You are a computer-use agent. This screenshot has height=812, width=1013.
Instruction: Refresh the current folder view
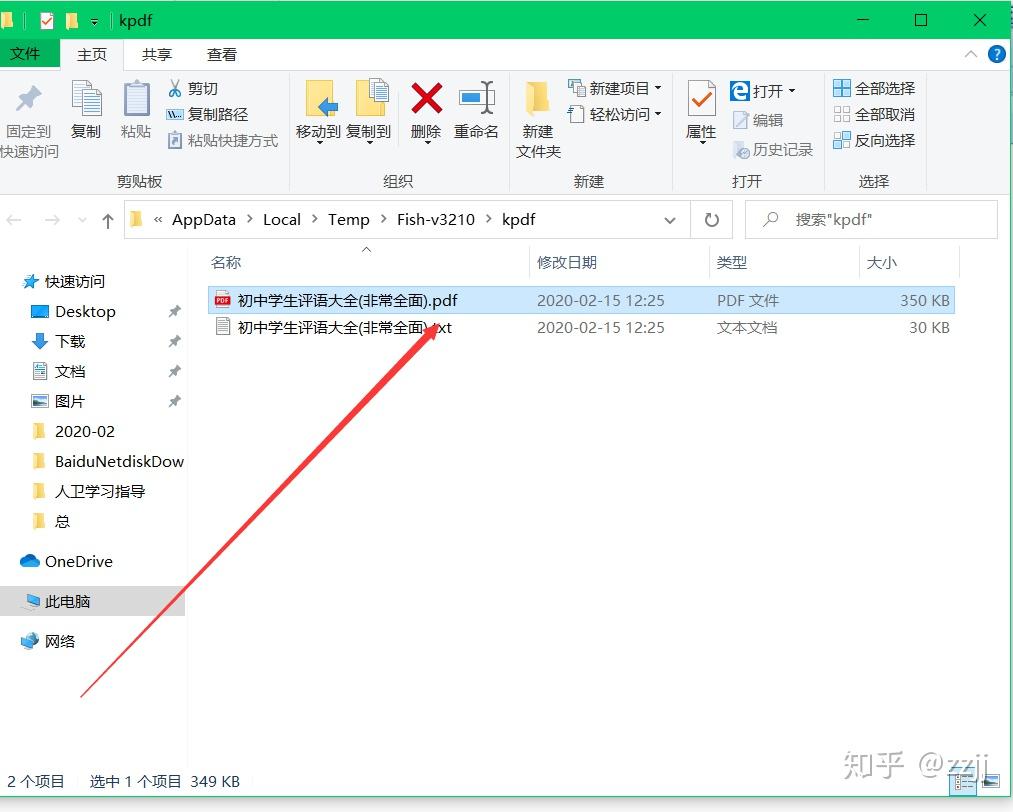pyautogui.click(x=711, y=220)
